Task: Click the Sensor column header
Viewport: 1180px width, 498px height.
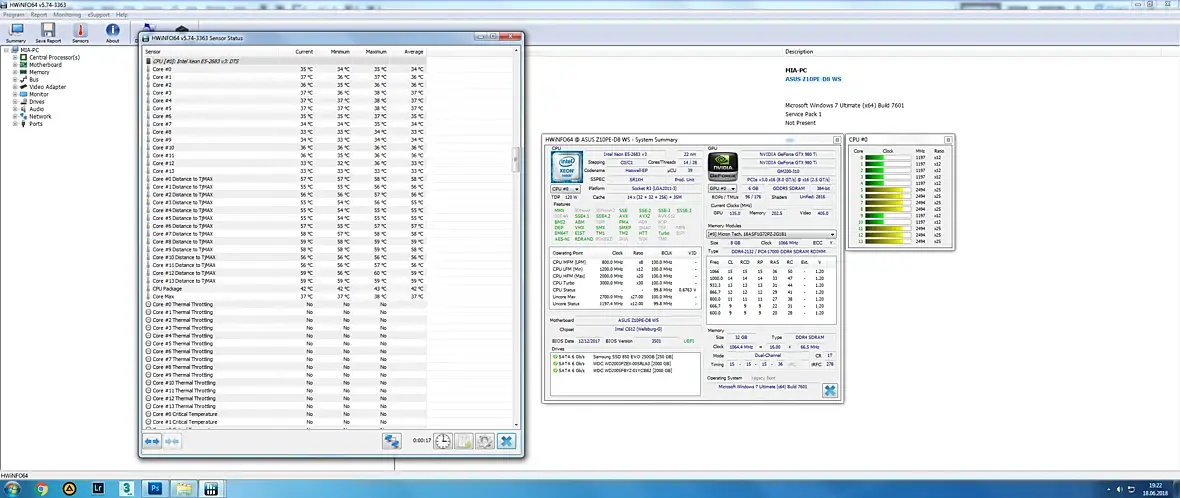Action: (x=151, y=52)
